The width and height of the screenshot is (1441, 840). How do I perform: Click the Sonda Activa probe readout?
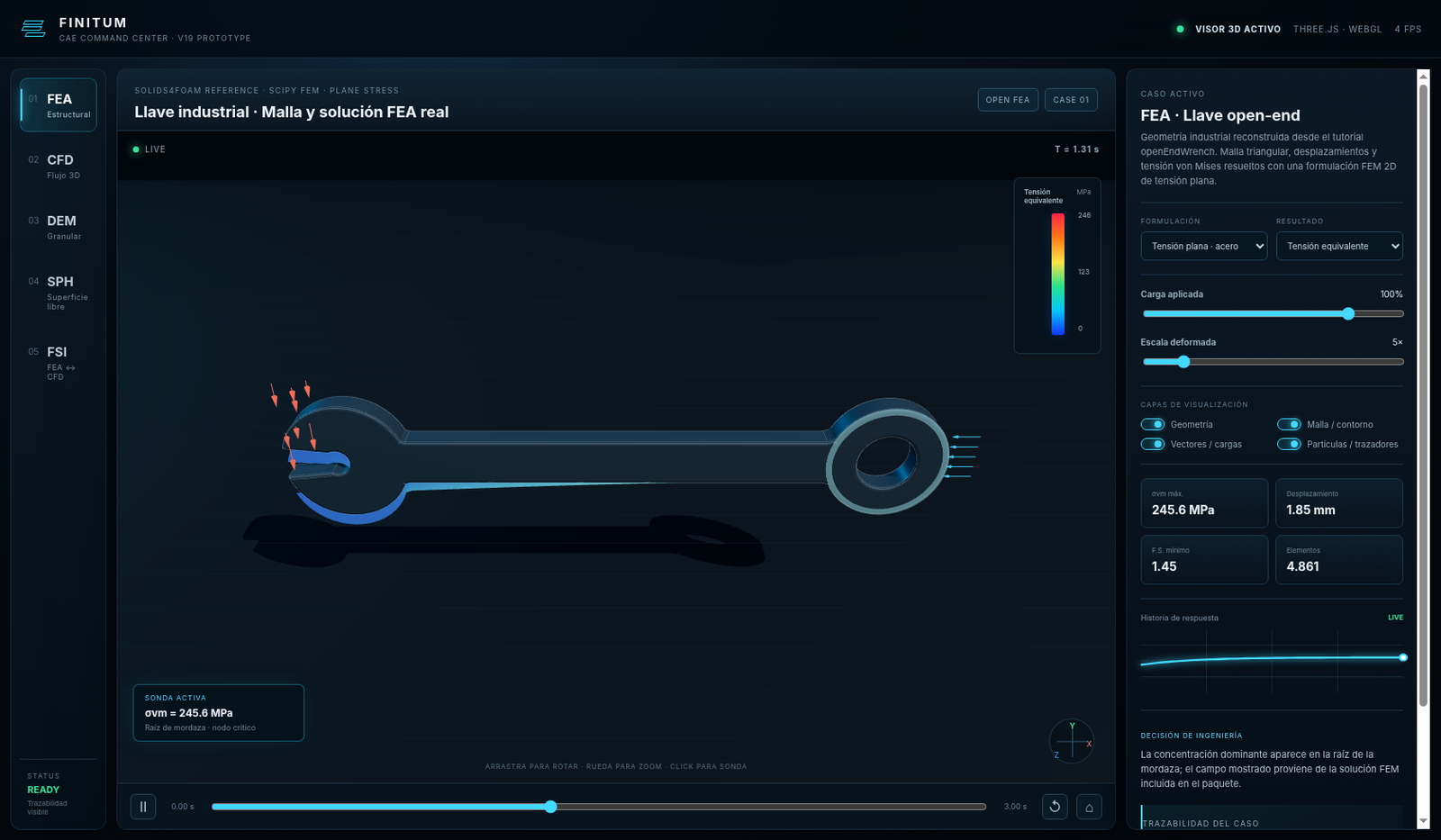pyautogui.click(x=219, y=713)
